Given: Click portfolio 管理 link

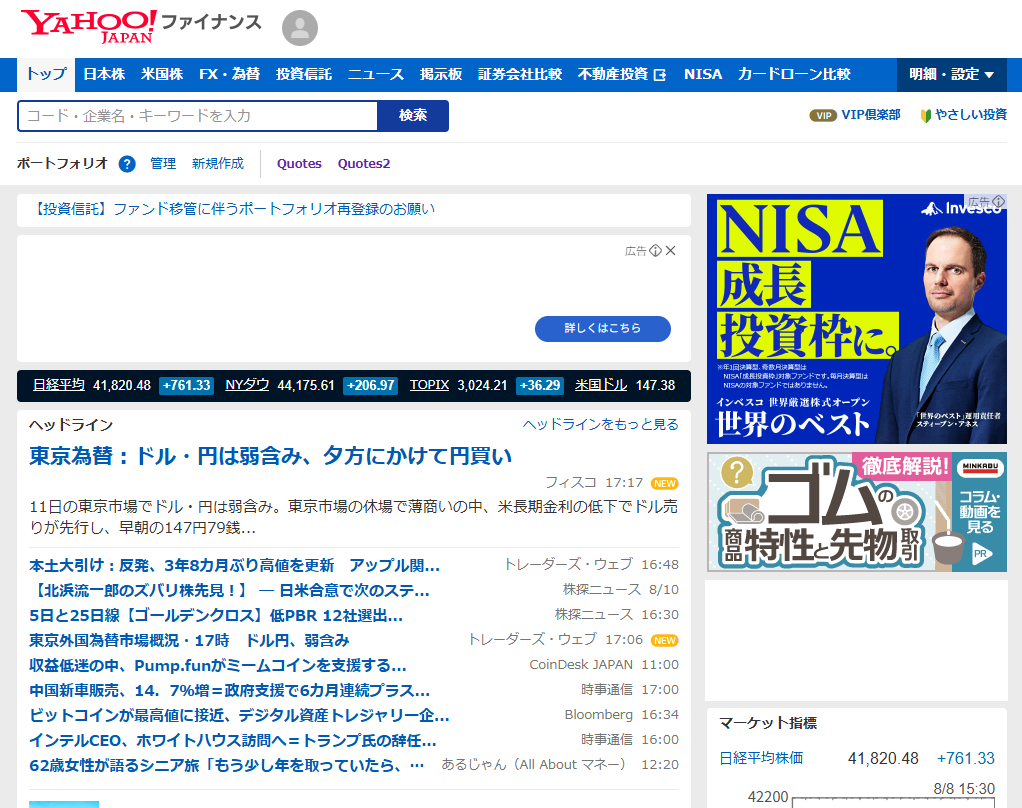Looking at the screenshot, I should pos(163,164).
